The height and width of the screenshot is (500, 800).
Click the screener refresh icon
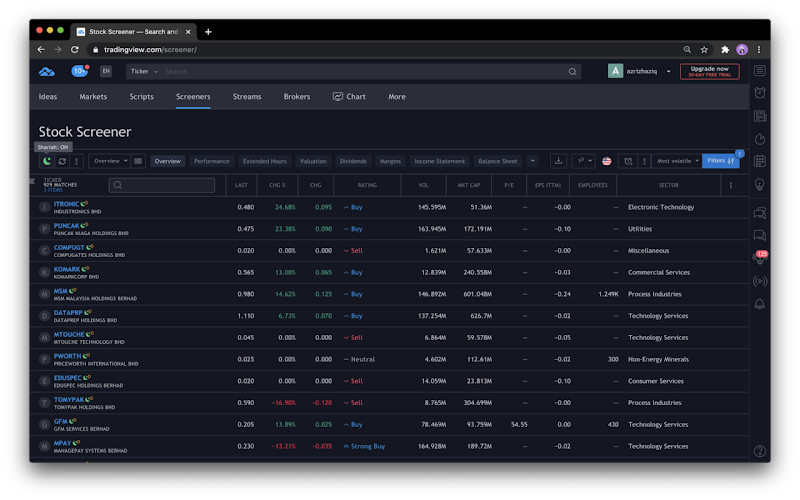pos(62,161)
